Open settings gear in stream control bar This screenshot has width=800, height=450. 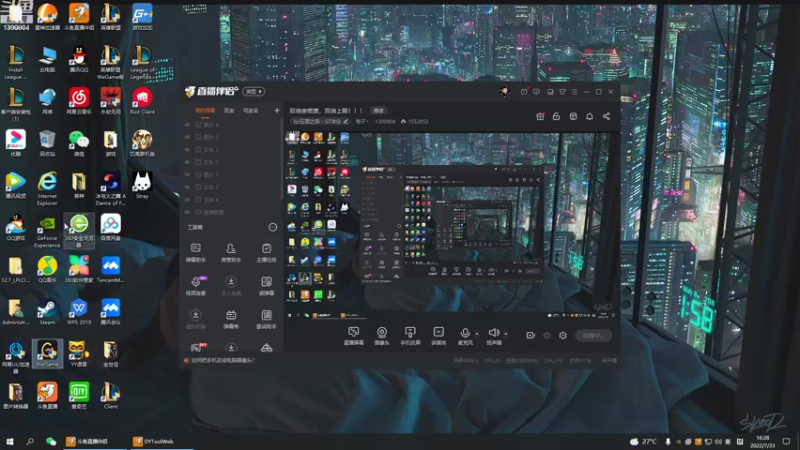[563, 335]
